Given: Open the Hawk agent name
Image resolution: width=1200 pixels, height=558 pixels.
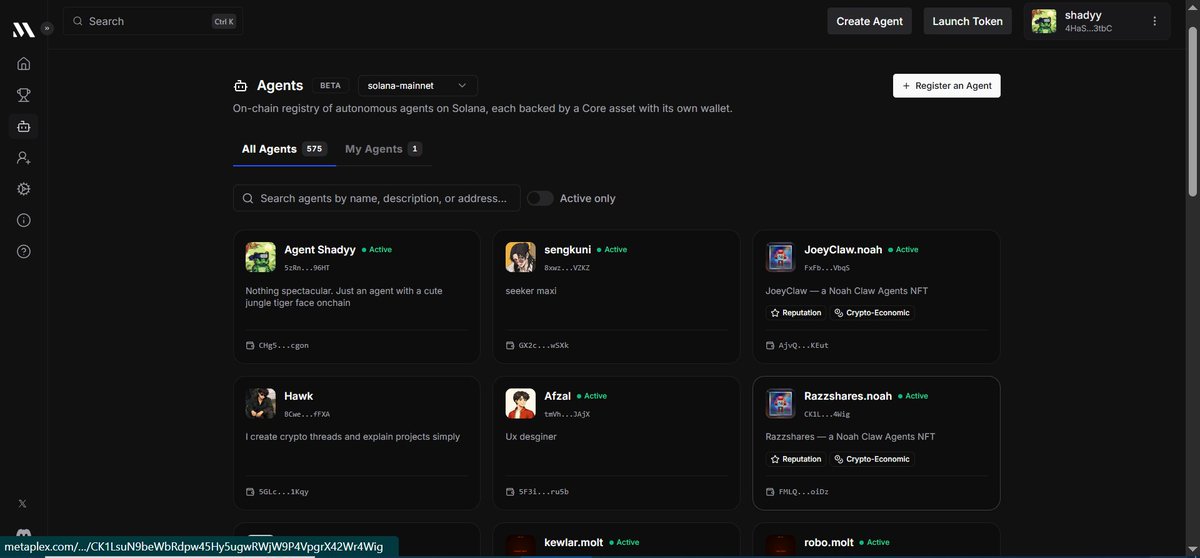Looking at the screenshot, I should [x=299, y=396].
